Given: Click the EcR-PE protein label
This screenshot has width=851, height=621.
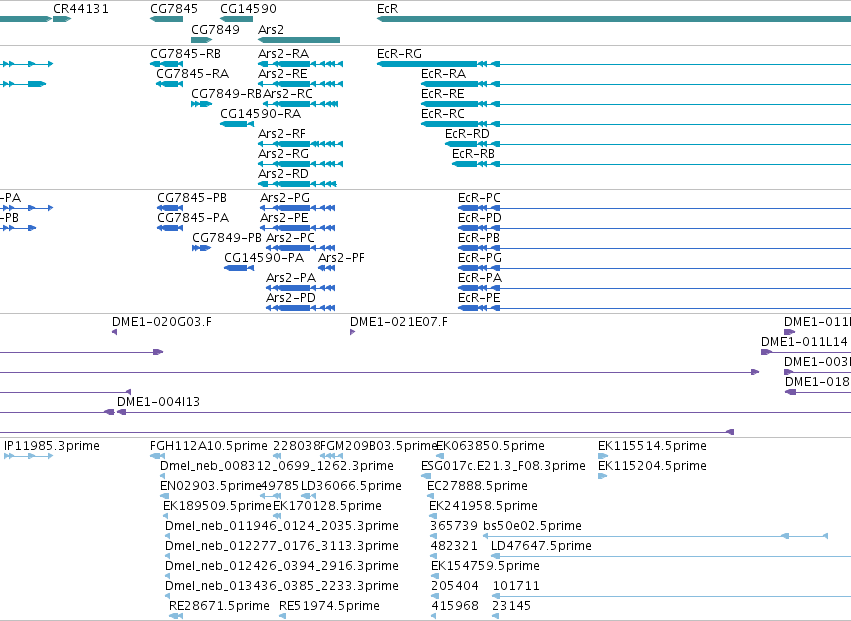Looking at the screenshot, I should (479, 299).
